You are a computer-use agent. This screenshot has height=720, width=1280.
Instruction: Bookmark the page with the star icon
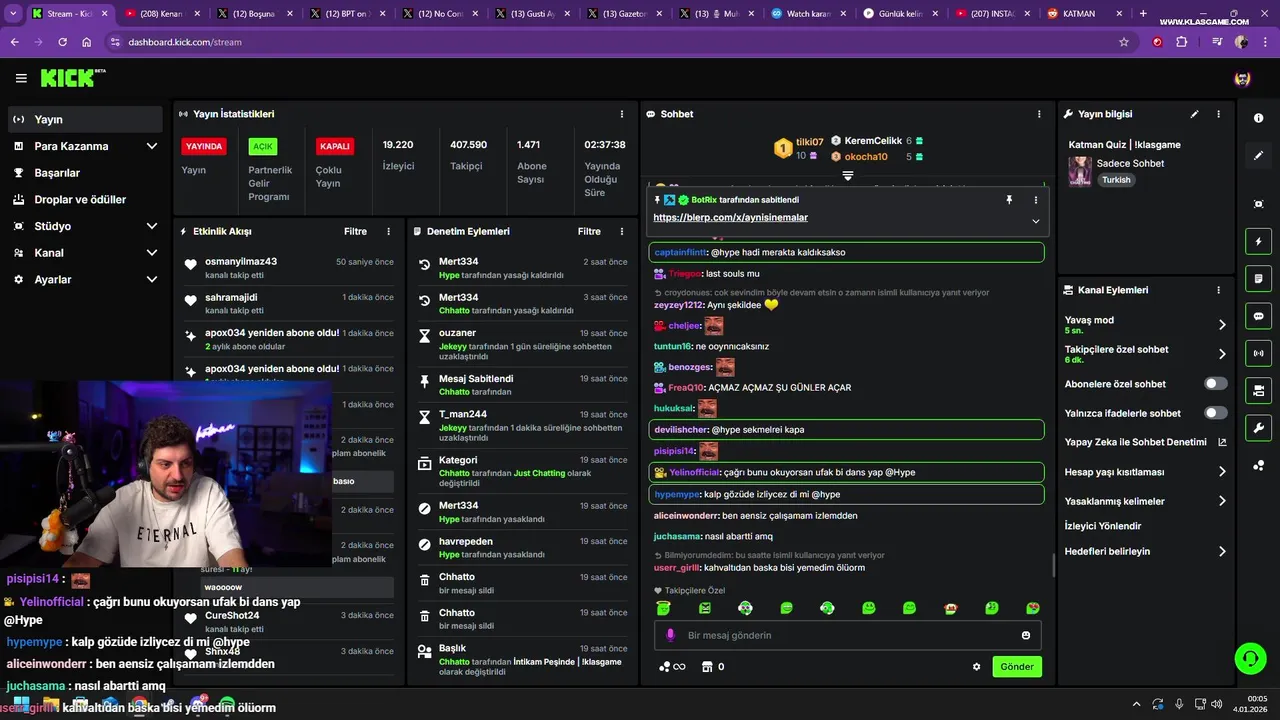[1124, 42]
